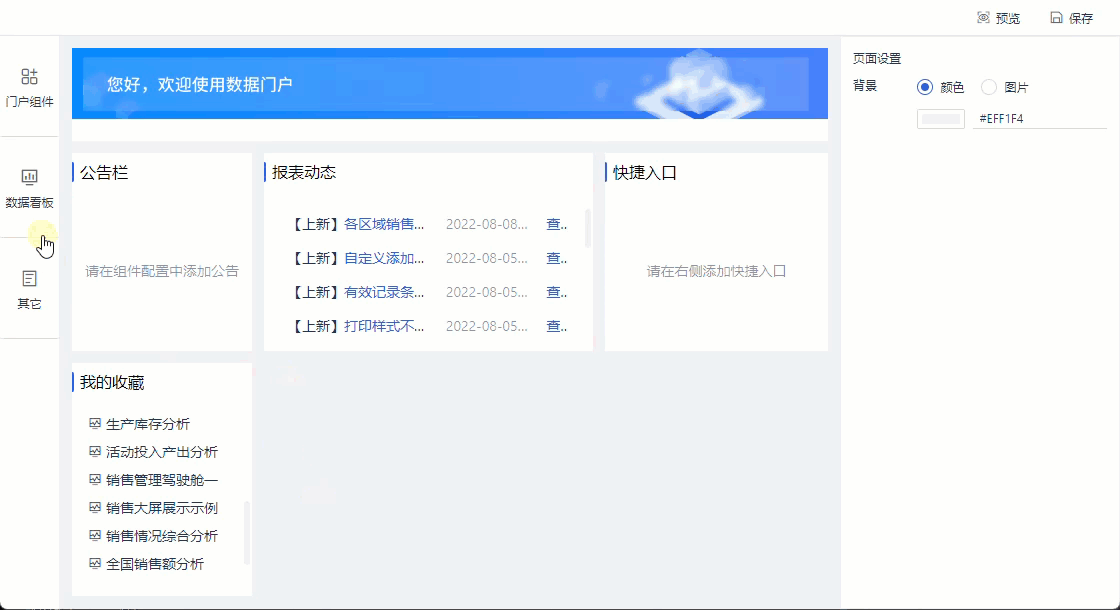Click chart icon beside 活动投入产出分析
The height and width of the screenshot is (610, 1120).
tap(94, 451)
